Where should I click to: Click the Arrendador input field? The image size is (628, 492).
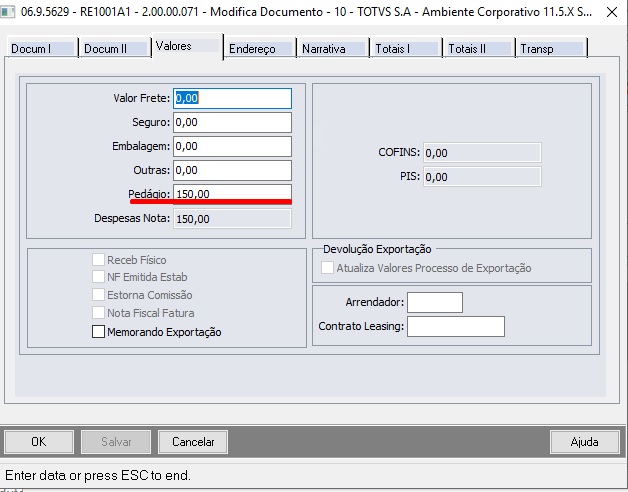pyautogui.click(x=435, y=302)
